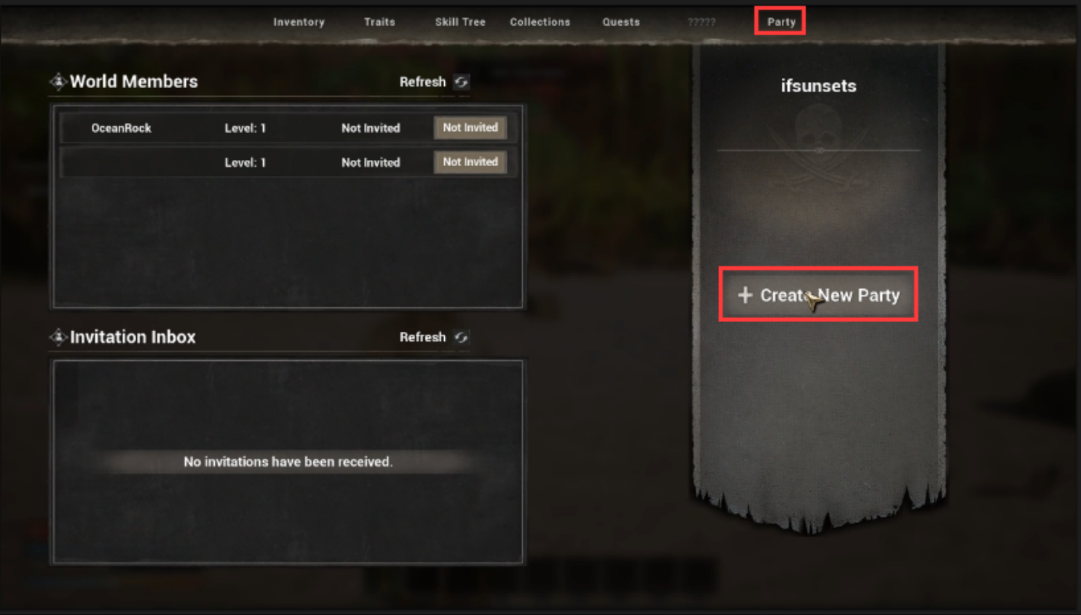
Task: Click the diamond emblem beside Invitation Inbox
Action: pyautogui.click(x=58, y=337)
